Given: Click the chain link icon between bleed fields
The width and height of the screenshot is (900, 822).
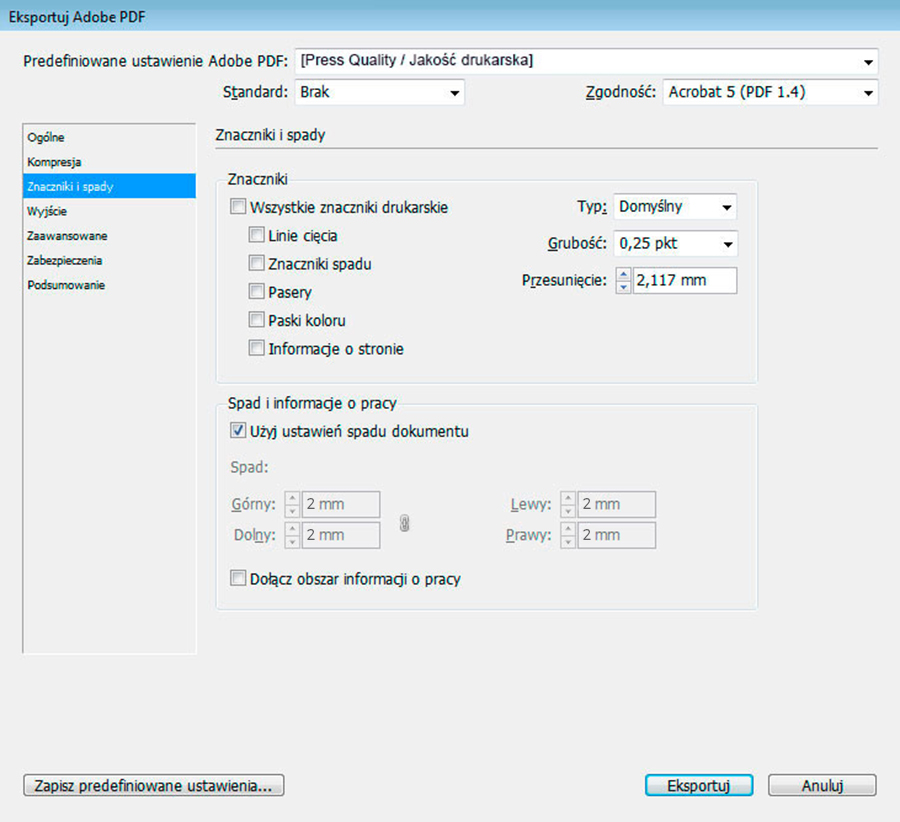Looking at the screenshot, I should point(404,523).
